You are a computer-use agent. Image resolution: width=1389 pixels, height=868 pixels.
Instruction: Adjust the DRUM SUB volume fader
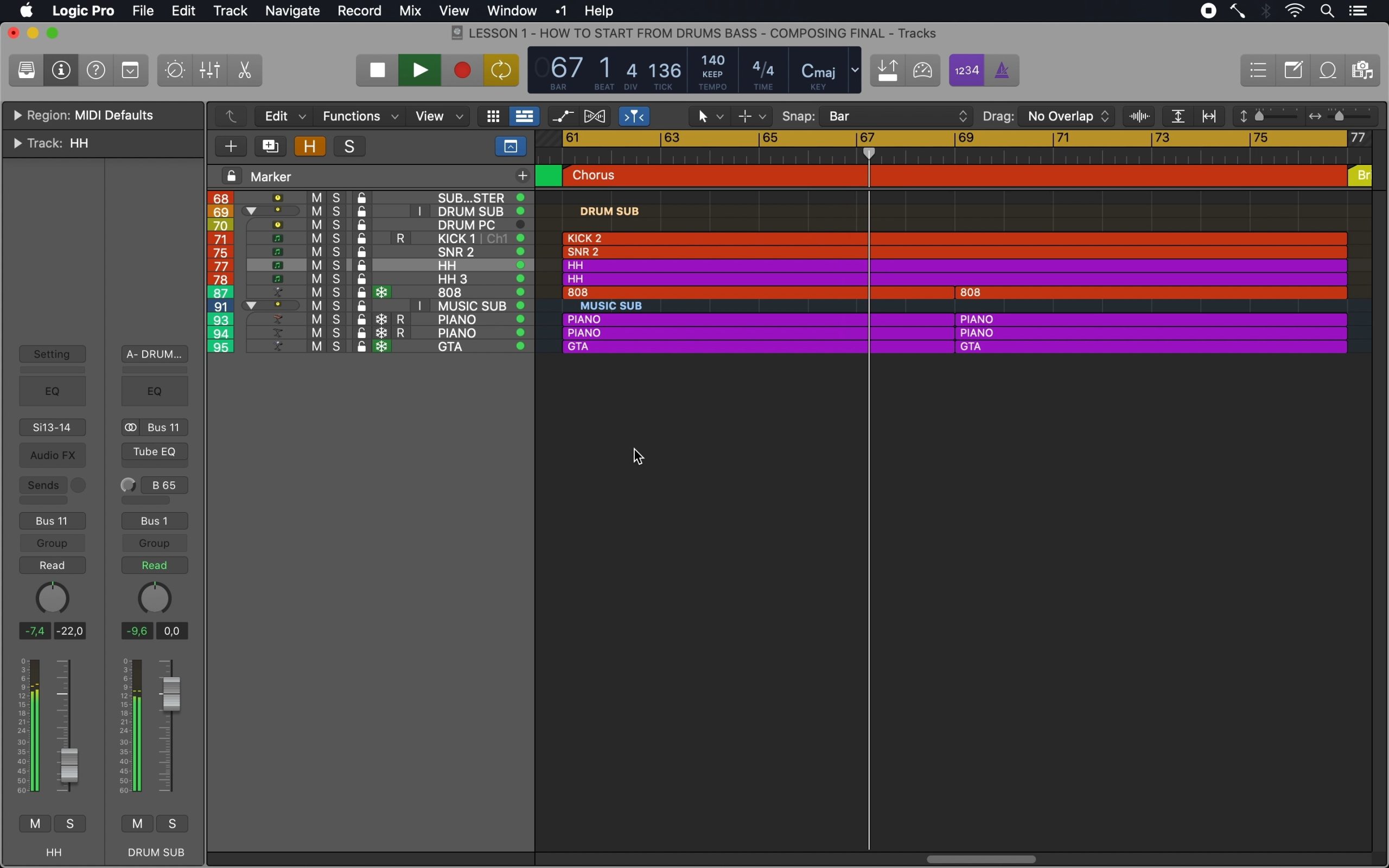[171, 693]
